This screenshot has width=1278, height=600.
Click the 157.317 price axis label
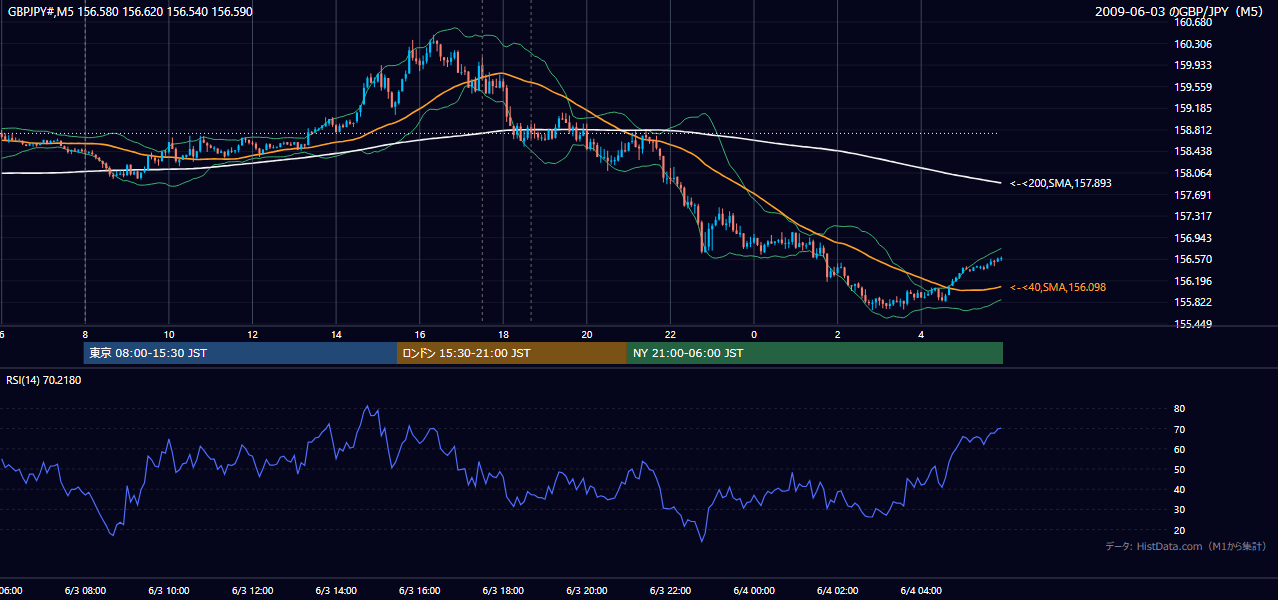1194,216
